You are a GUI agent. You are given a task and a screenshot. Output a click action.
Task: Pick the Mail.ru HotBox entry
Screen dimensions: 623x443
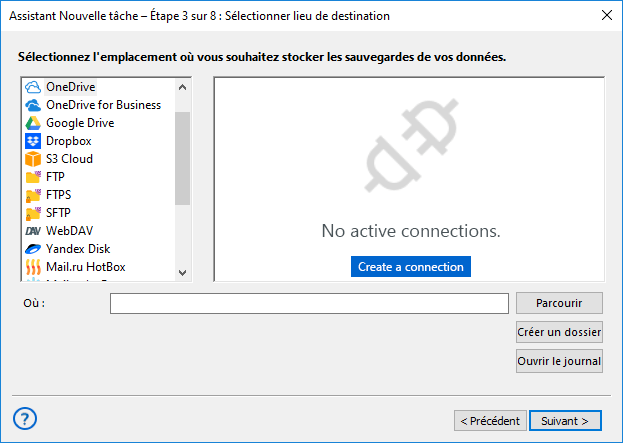point(85,267)
